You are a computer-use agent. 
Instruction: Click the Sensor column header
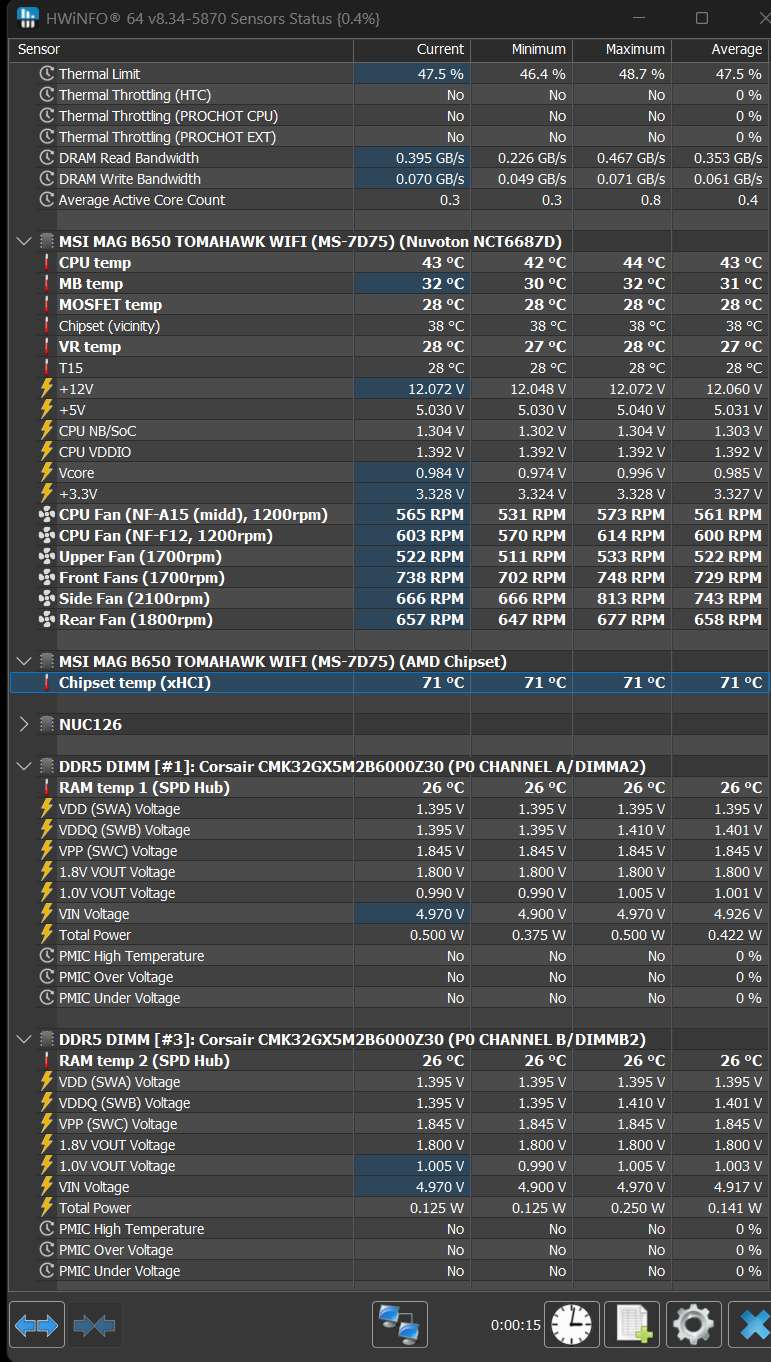click(x=182, y=49)
